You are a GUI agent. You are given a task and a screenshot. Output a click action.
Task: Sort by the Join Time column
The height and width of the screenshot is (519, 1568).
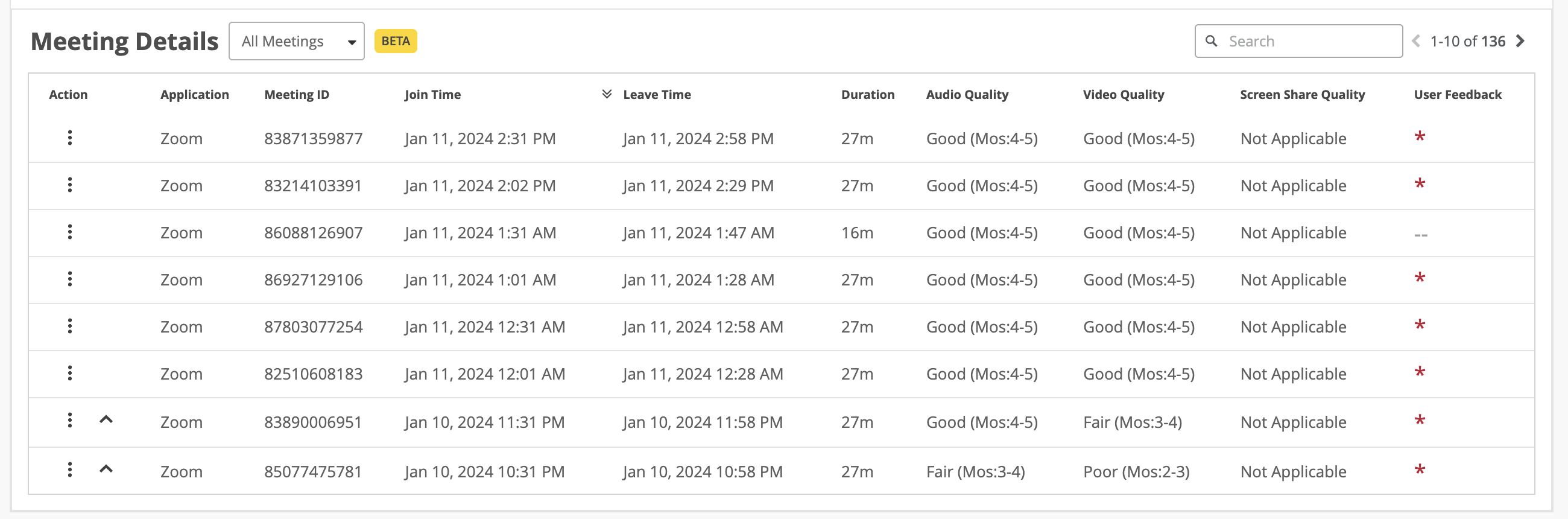(432, 95)
